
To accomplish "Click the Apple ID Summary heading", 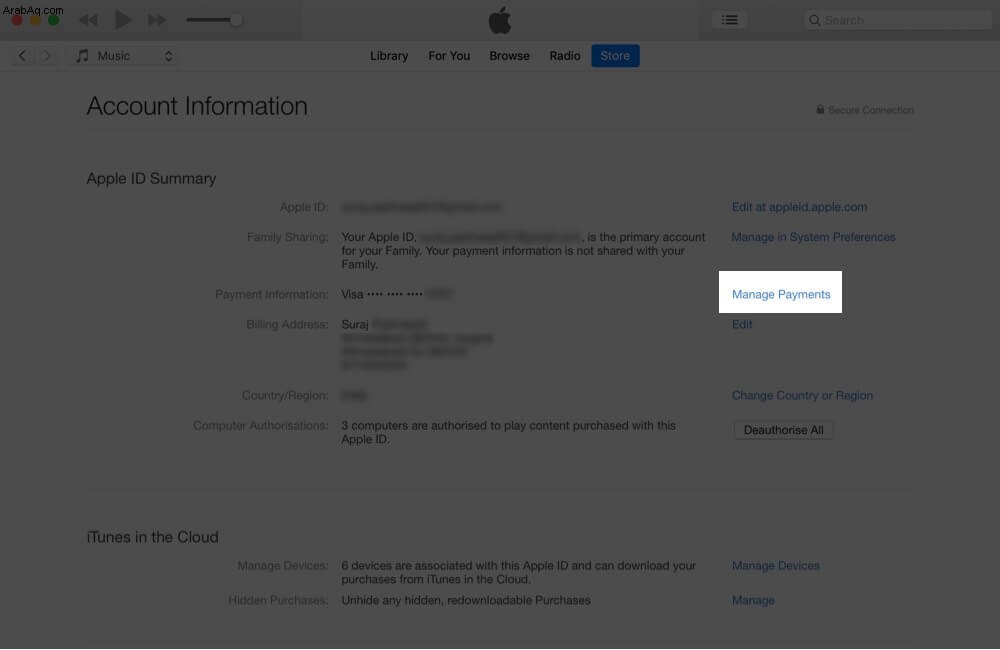I will click(x=151, y=179).
